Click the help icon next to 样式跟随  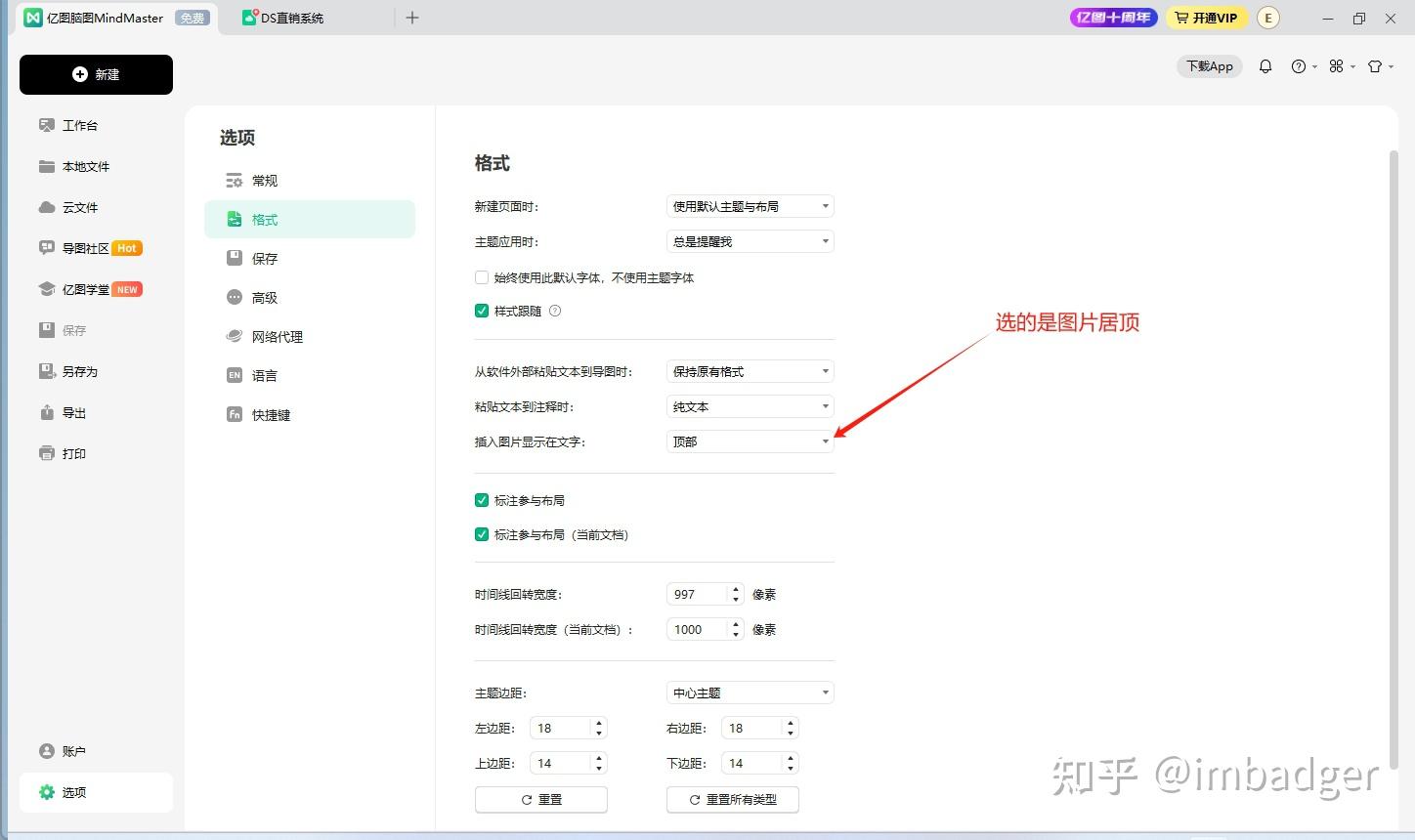click(x=555, y=311)
